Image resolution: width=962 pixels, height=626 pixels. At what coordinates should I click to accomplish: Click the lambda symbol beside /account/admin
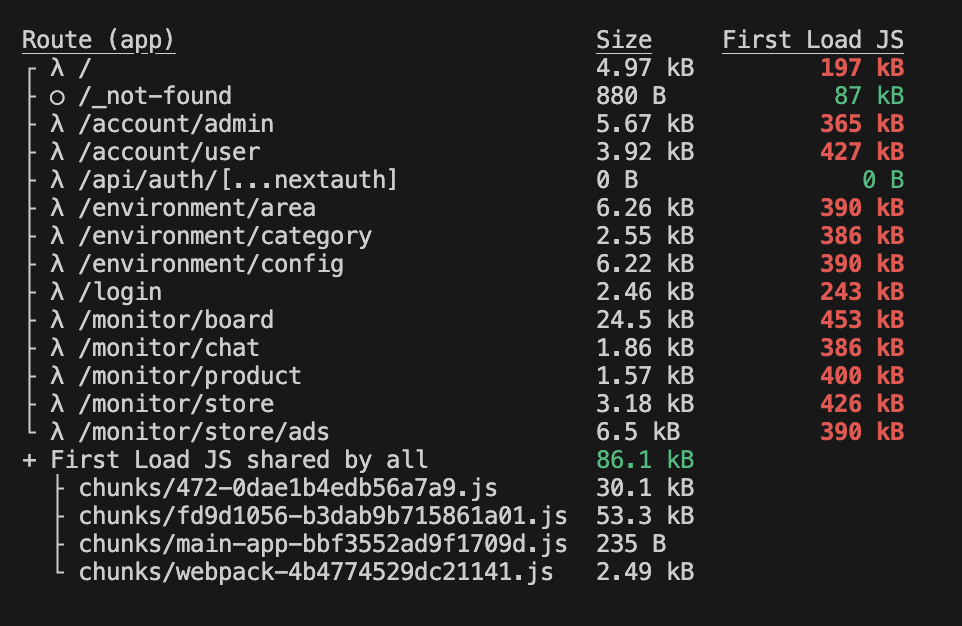click(57, 124)
